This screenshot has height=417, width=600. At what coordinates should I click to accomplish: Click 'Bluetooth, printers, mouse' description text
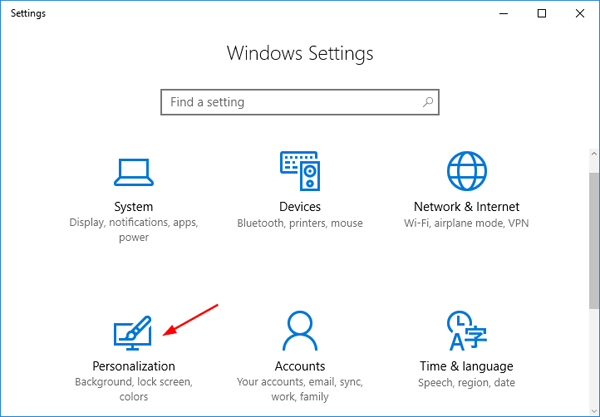tap(300, 223)
